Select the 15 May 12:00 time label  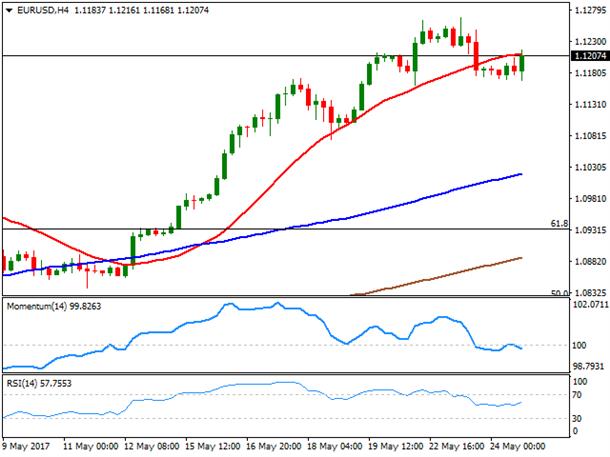[x=212, y=446]
